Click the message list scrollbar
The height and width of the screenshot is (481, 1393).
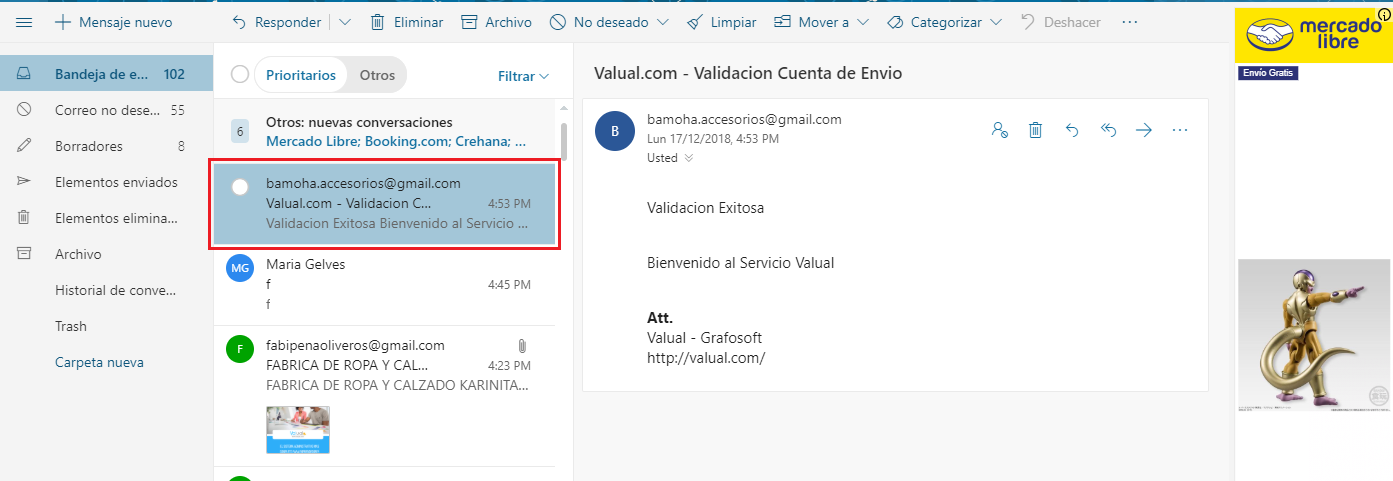(x=563, y=140)
